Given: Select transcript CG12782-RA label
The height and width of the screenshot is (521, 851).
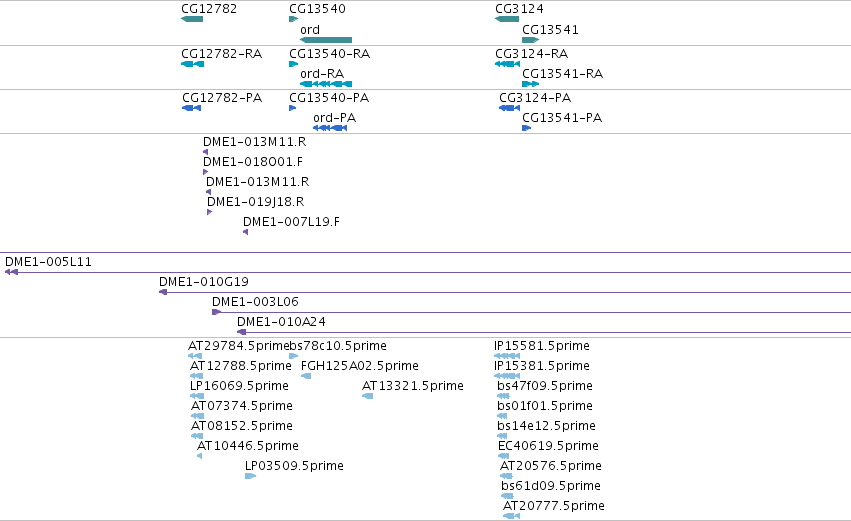Looking at the screenshot, I should (x=221, y=54).
